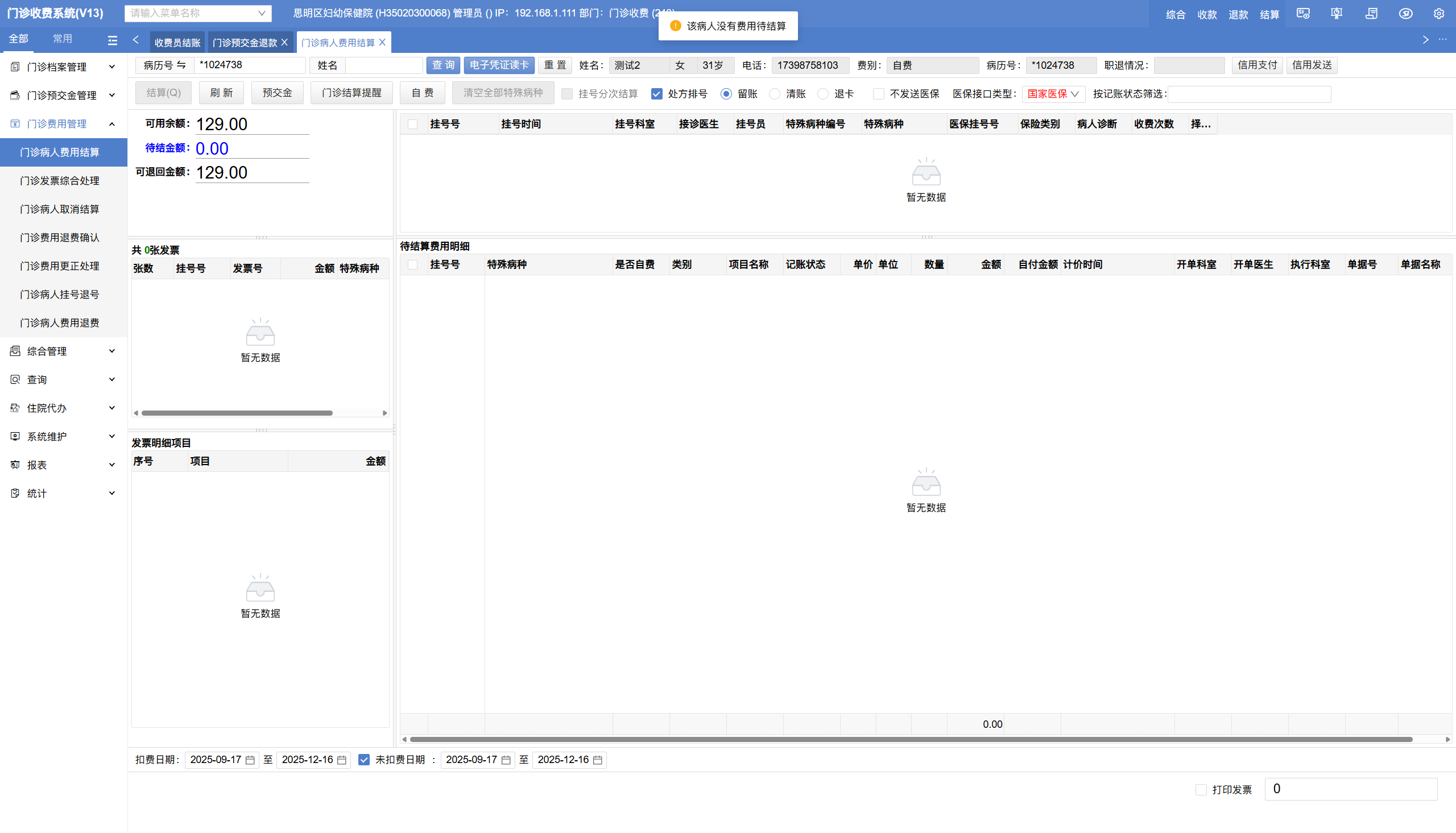Image resolution: width=1456 pixels, height=833 pixels.
Task: Toggle the 处方排号 checkbox
Action: pos(657,94)
